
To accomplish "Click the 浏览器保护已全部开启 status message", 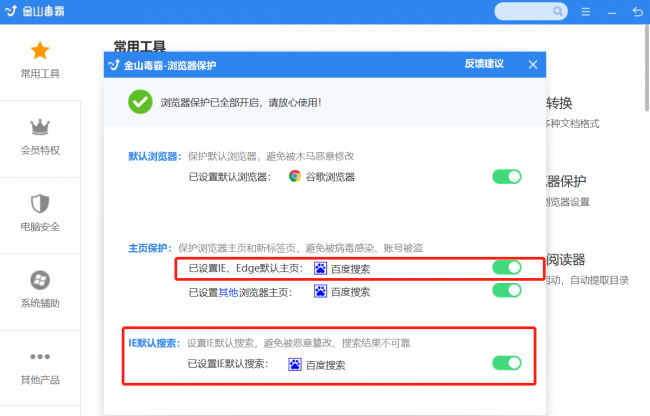I will (x=241, y=102).
